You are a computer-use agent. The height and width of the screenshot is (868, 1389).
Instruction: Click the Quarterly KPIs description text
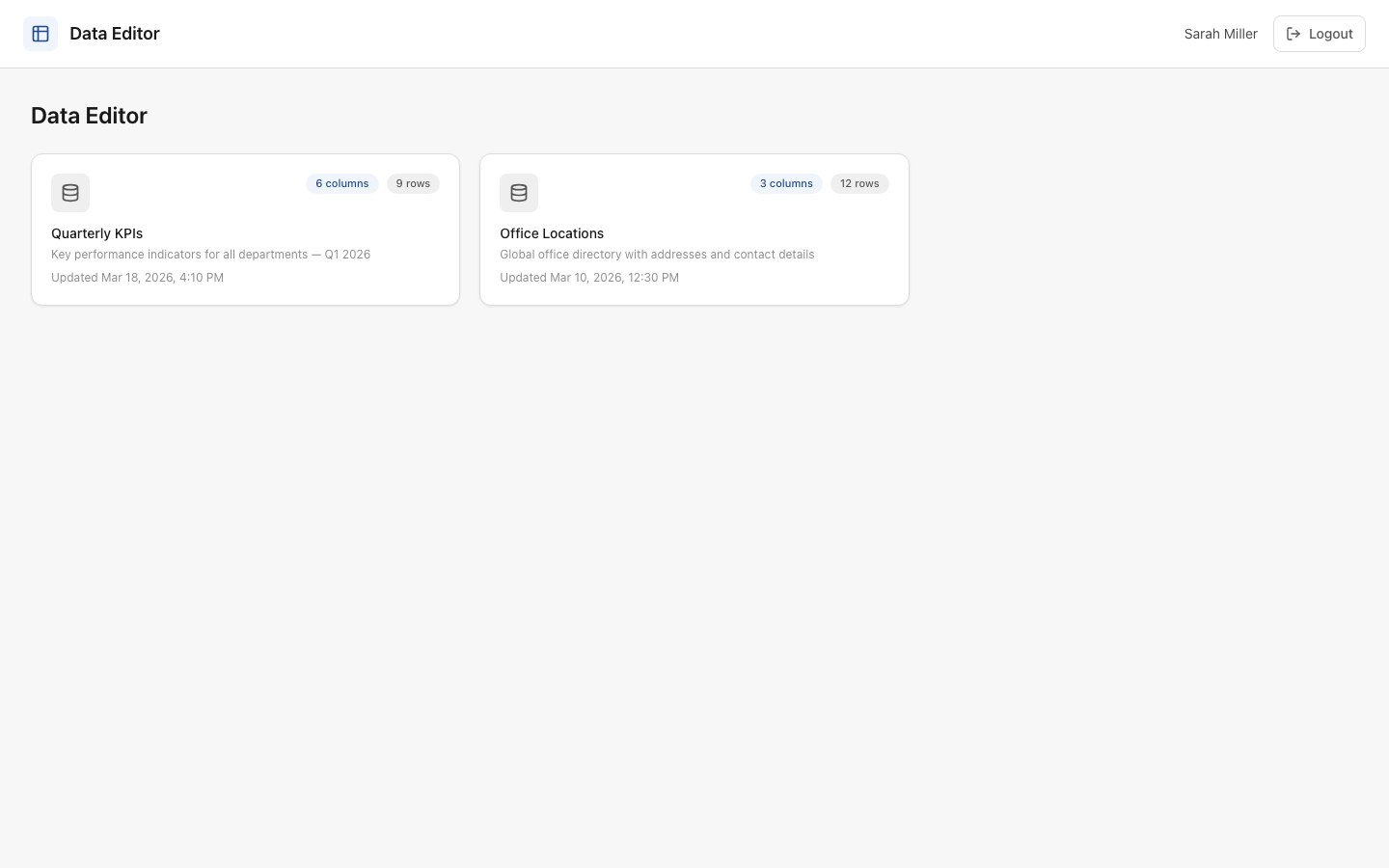click(x=210, y=254)
